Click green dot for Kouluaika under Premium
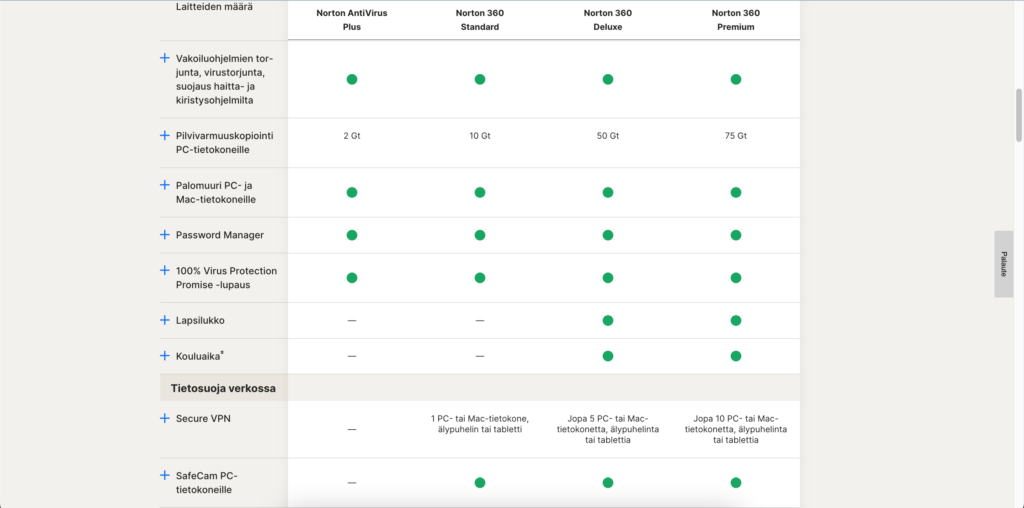 click(736, 356)
